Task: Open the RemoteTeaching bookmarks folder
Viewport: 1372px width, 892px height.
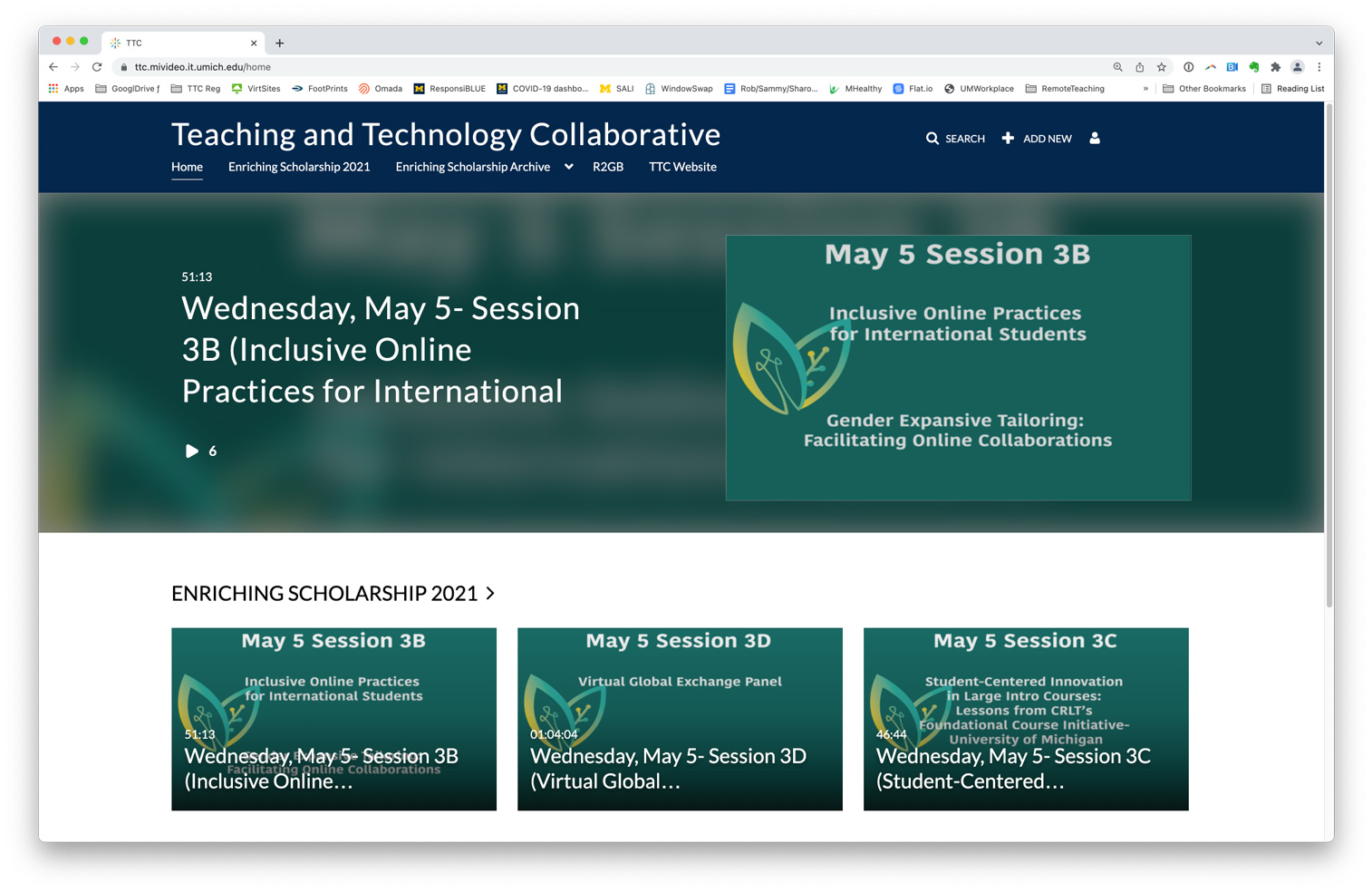Action: pyautogui.click(x=1065, y=89)
